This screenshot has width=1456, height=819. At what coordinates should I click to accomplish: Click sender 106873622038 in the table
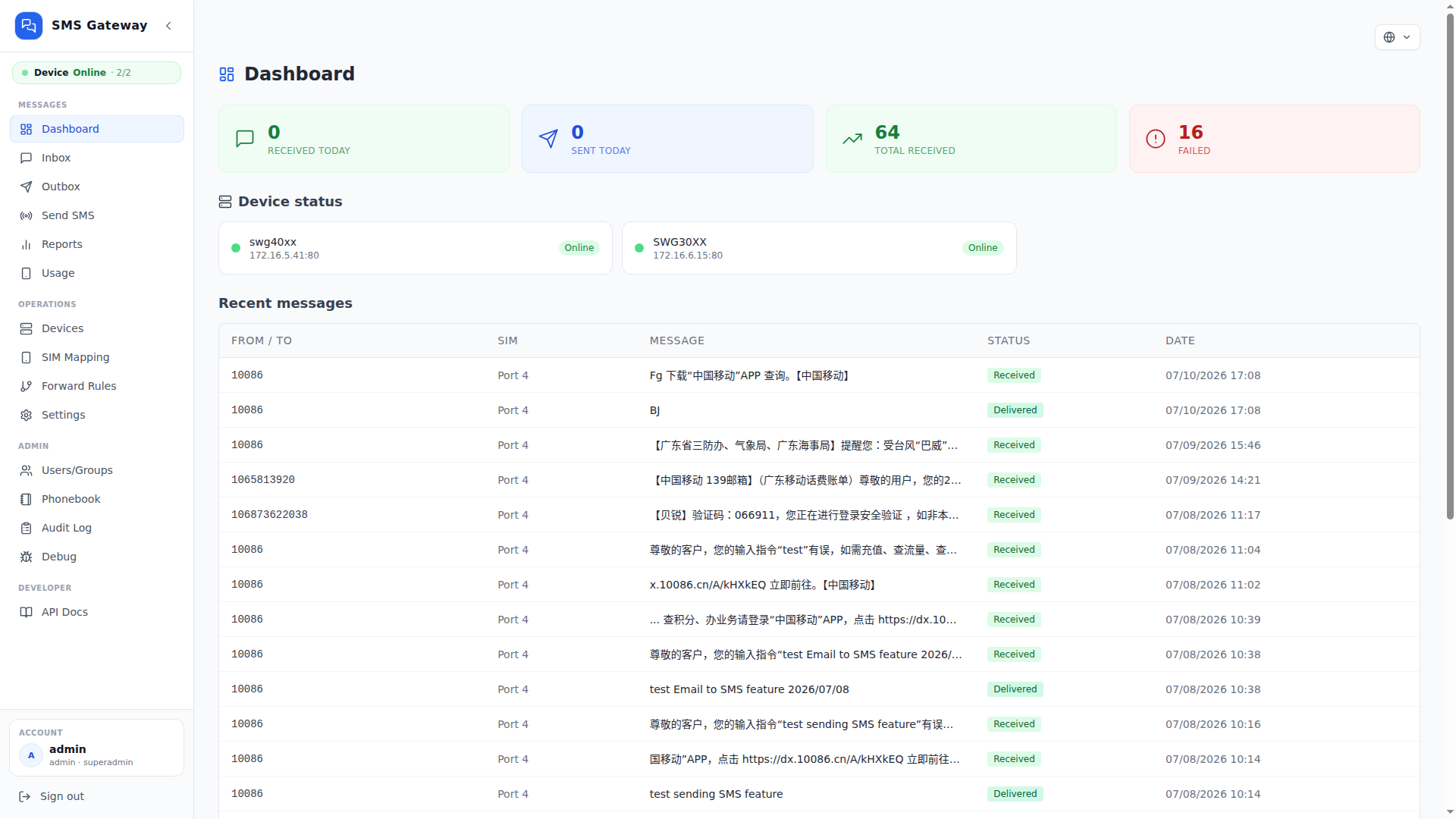pyautogui.click(x=269, y=514)
